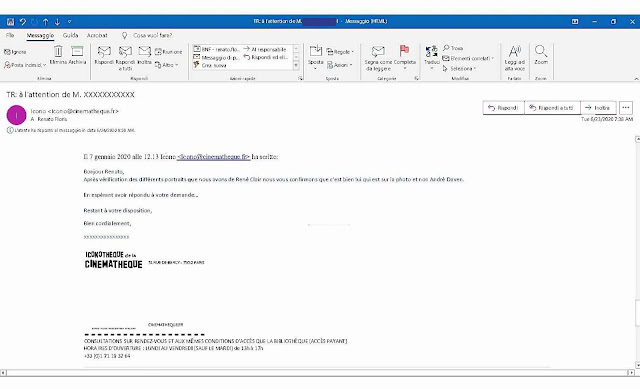Open the Seleziona dropdown
Screen dimensions: 640x389
tap(459, 69)
